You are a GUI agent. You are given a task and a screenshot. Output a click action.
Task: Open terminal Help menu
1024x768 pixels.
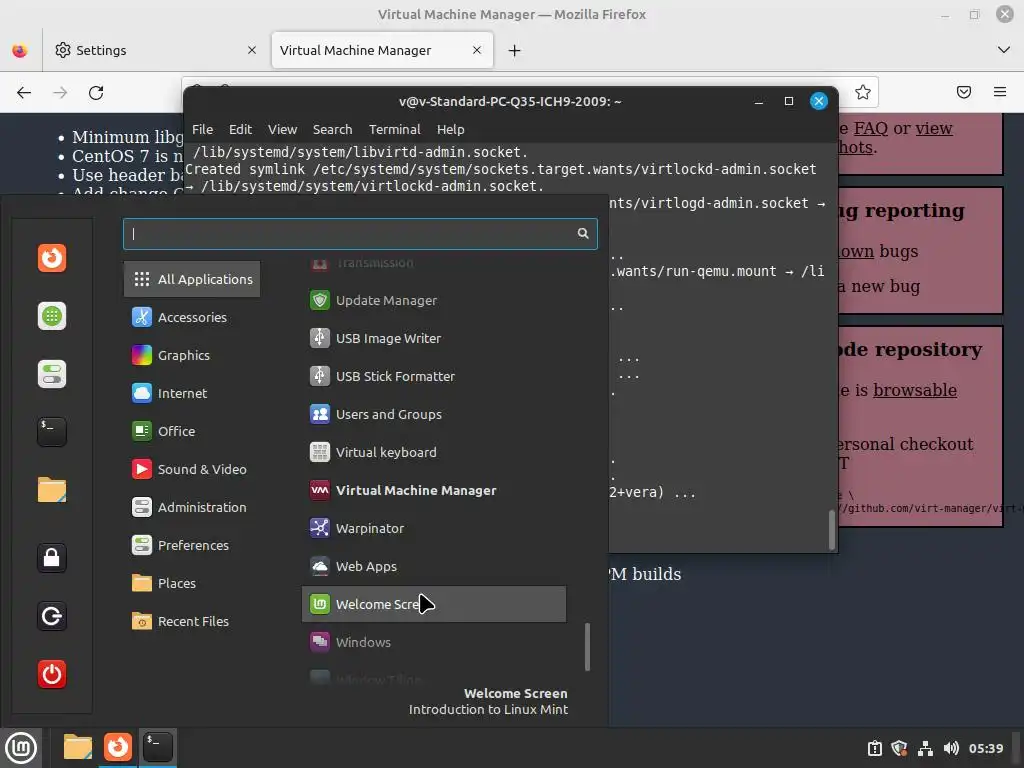coord(451,129)
